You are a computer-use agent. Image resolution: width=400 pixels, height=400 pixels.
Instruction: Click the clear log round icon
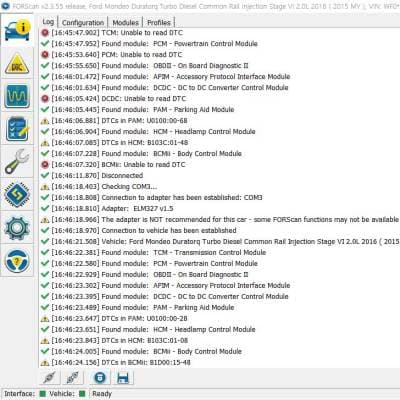click(x=100, y=378)
